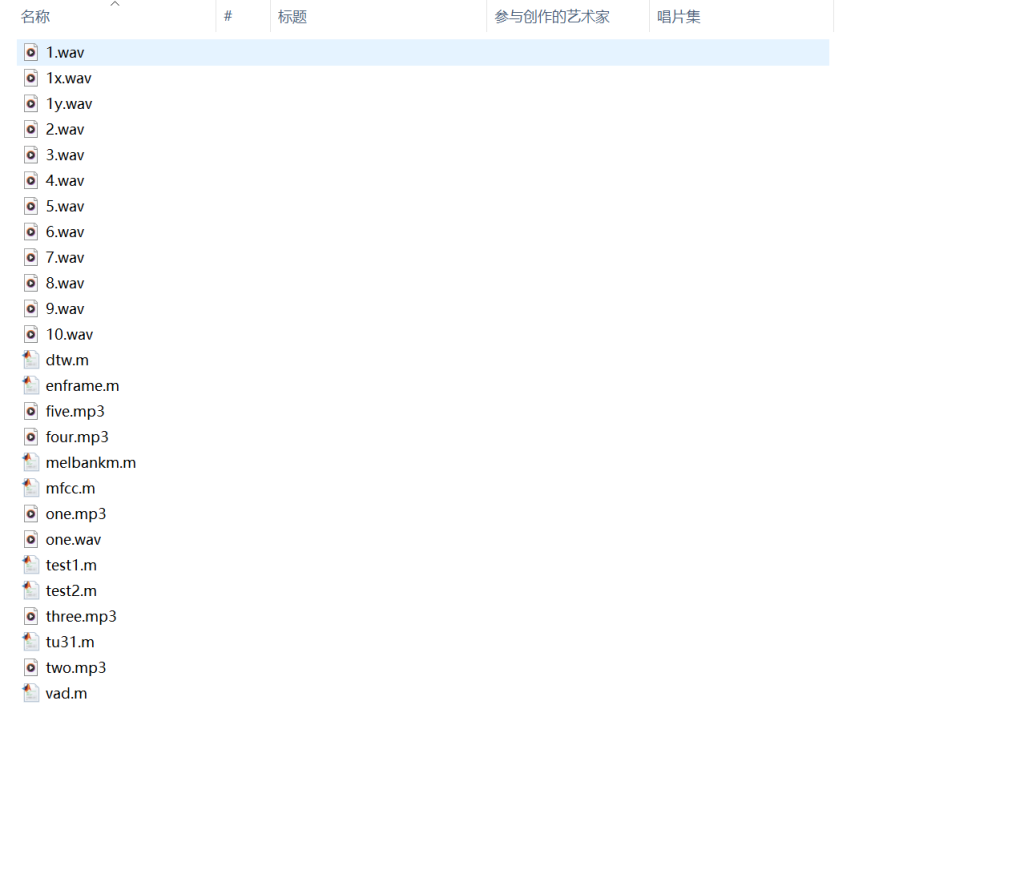Select the dtw.m MATLAB file icon
This screenshot has width=1024, height=878.
pyautogui.click(x=31, y=360)
